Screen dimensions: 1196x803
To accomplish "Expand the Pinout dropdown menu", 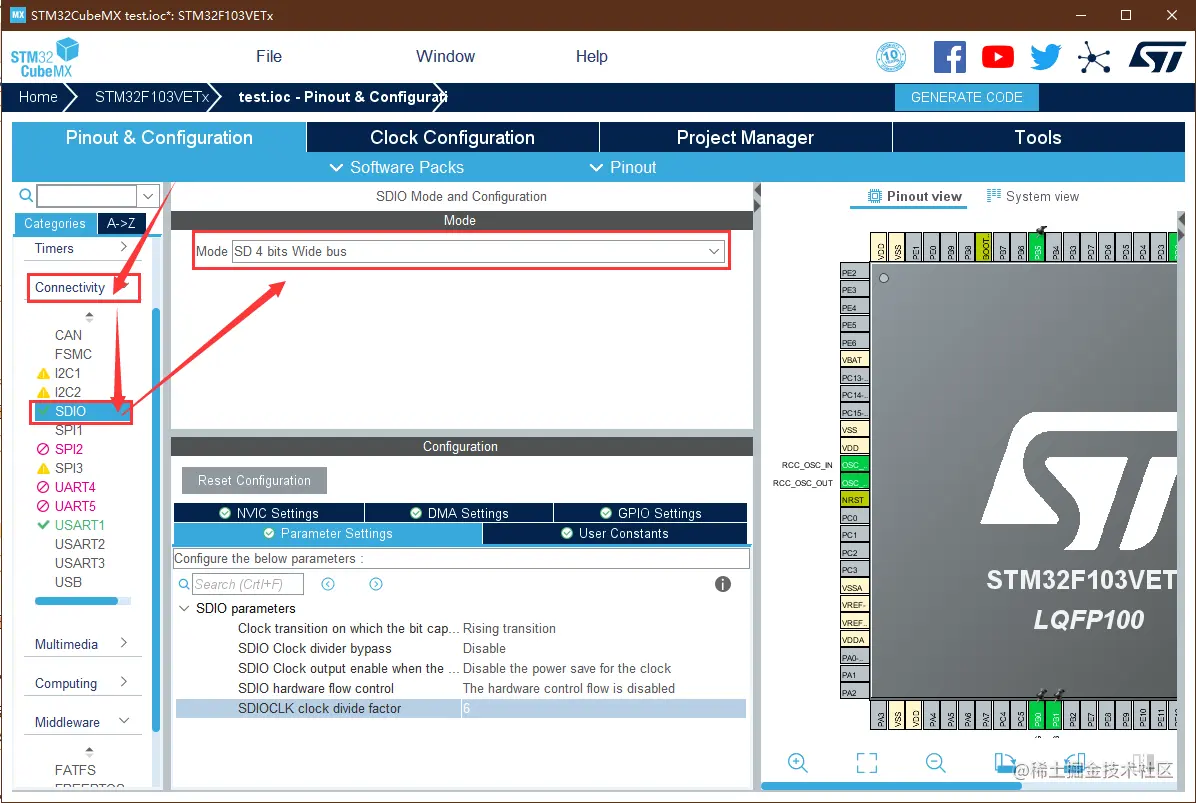I will tap(623, 167).
